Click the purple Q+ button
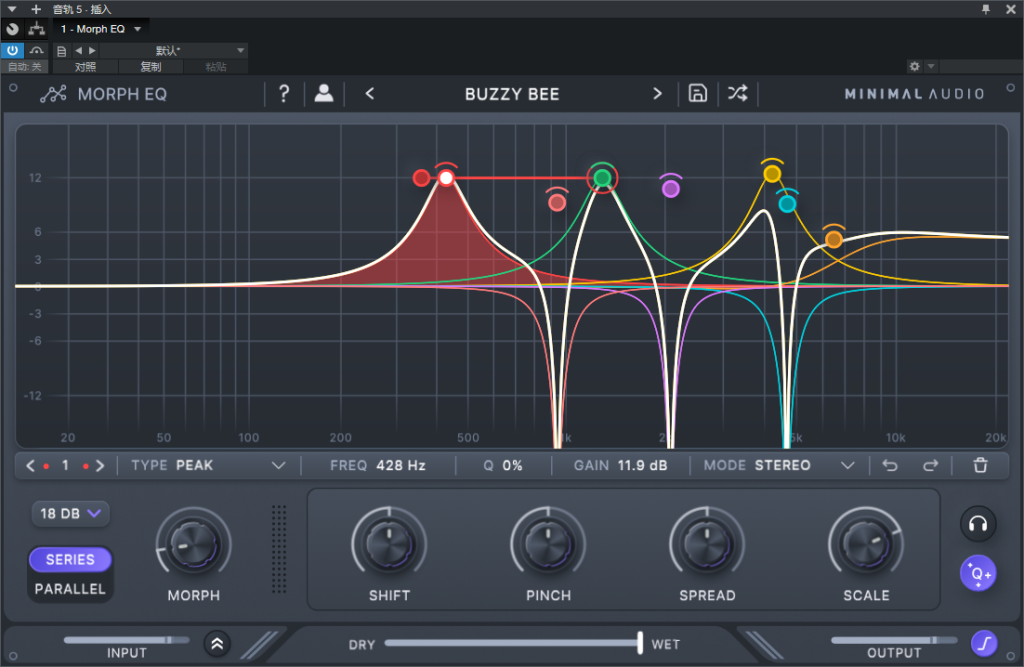Image resolution: width=1024 pixels, height=667 pixels. click(978, 574)
